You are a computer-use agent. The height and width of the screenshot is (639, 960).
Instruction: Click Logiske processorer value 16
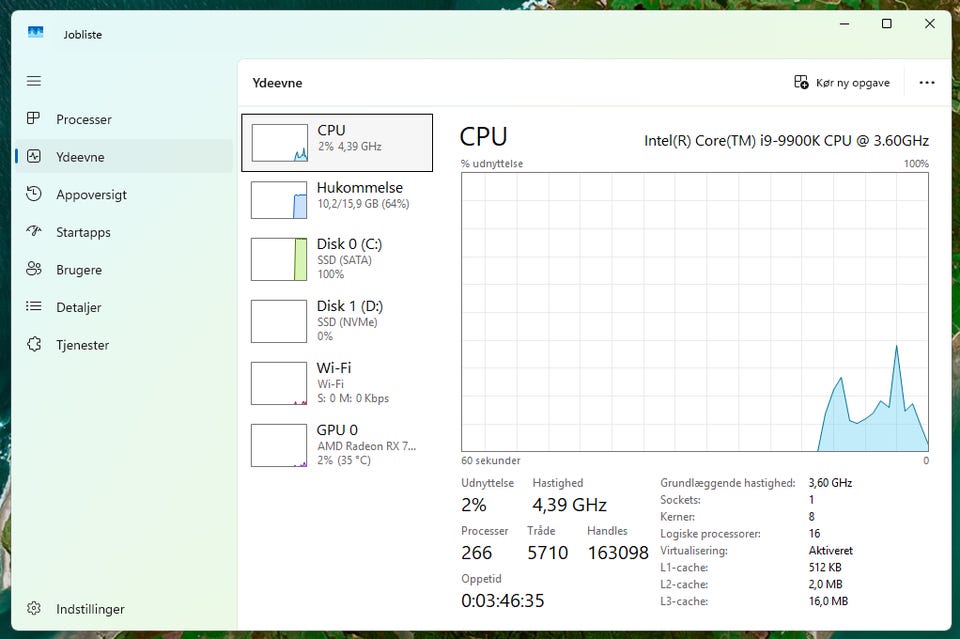coord(814,534)
